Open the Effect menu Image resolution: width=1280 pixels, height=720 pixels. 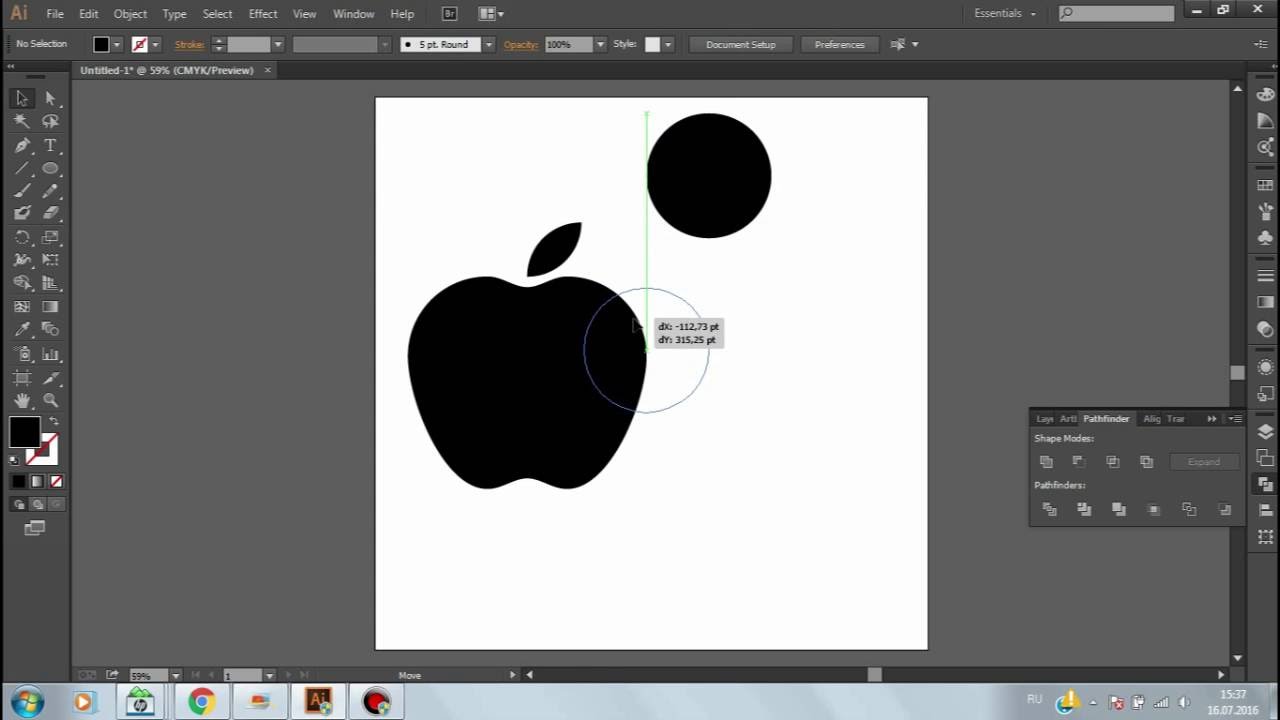click(x=263, y=14)
